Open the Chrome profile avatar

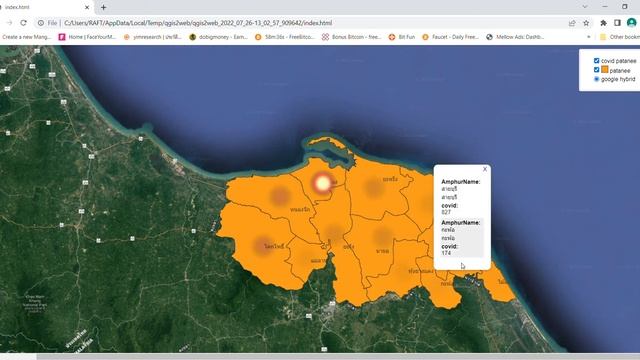(631, 23)
